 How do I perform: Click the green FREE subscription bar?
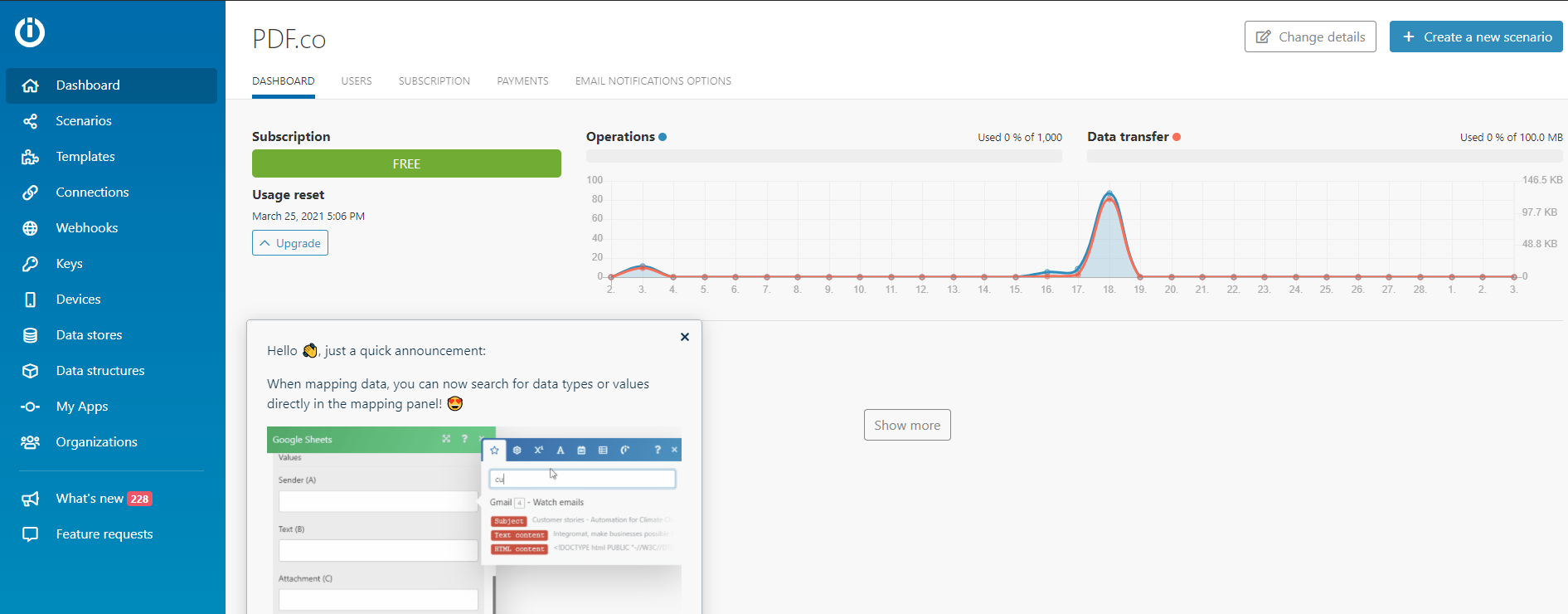(406, 163)
